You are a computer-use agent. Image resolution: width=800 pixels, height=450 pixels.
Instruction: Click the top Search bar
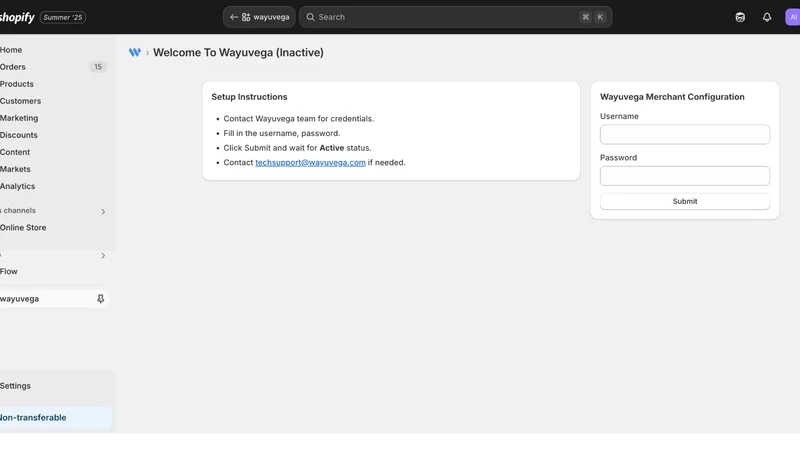[455, 17]
